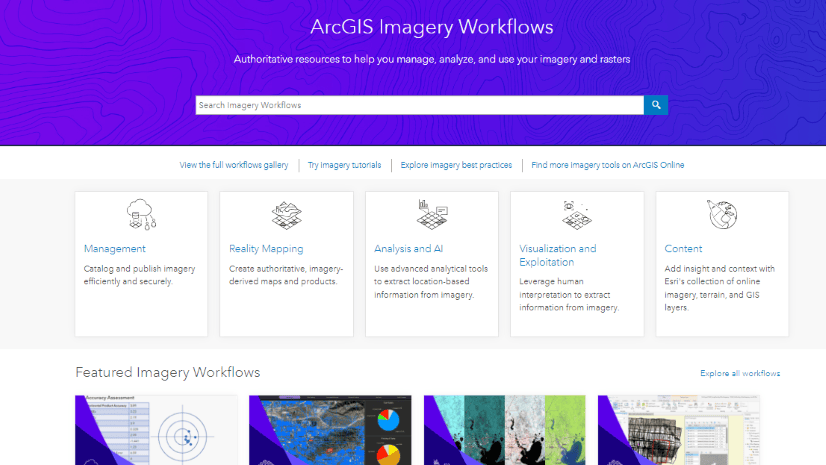The height and width of the screenshot is (465, 826).
Task: Open the blue map with pie charts thumbnail
Action: pos(330,430)
